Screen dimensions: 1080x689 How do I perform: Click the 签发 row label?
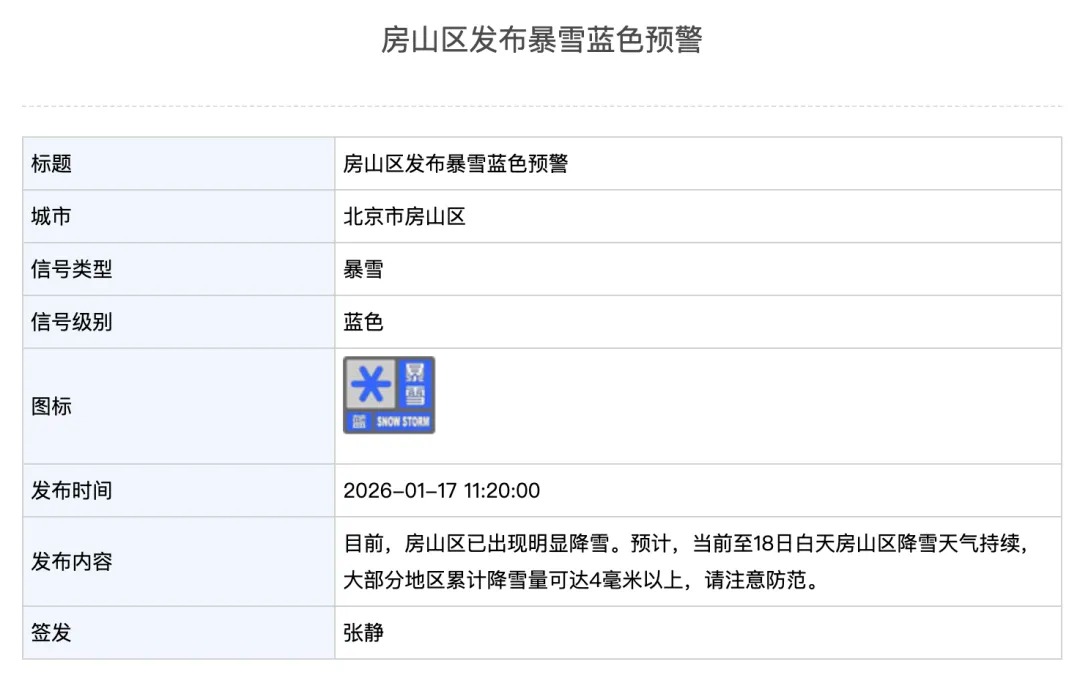click(51, 633)
